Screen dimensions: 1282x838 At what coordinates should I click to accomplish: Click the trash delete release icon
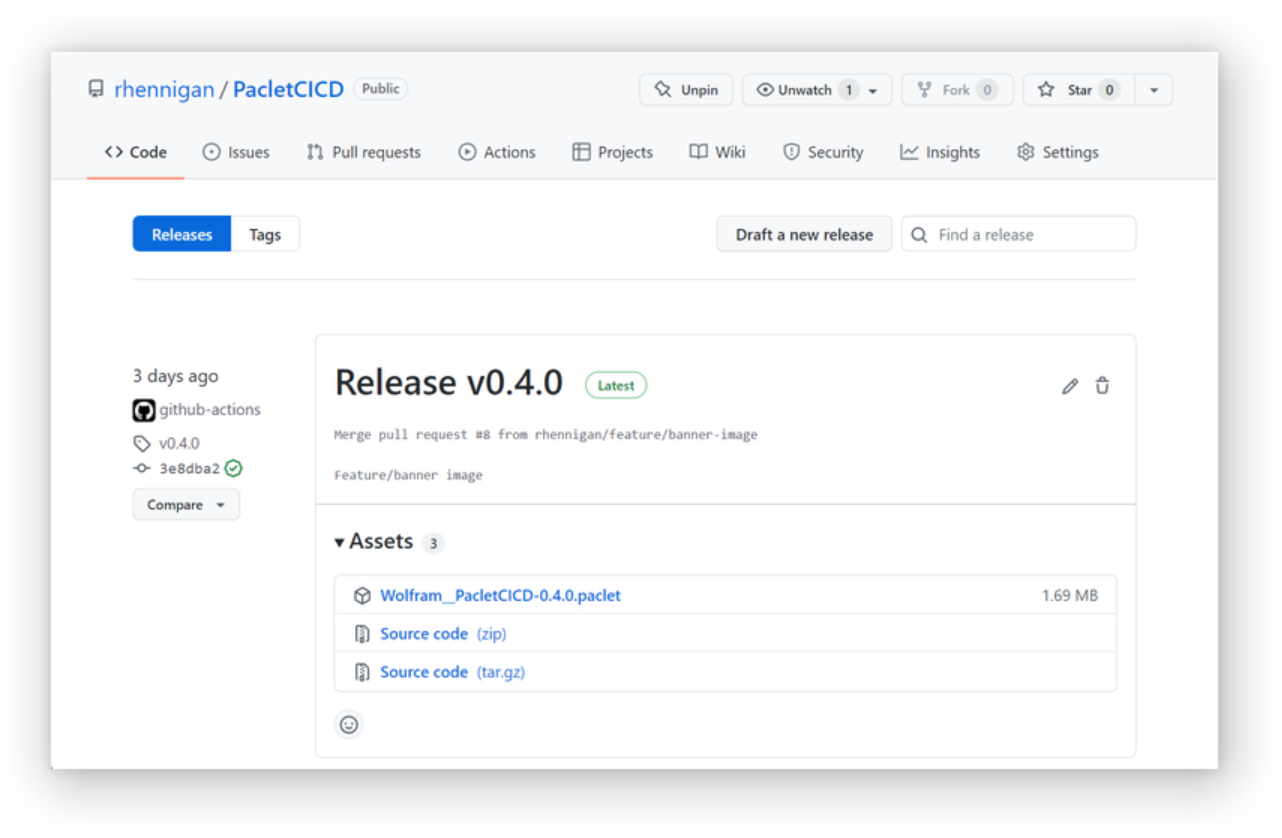1102,386
